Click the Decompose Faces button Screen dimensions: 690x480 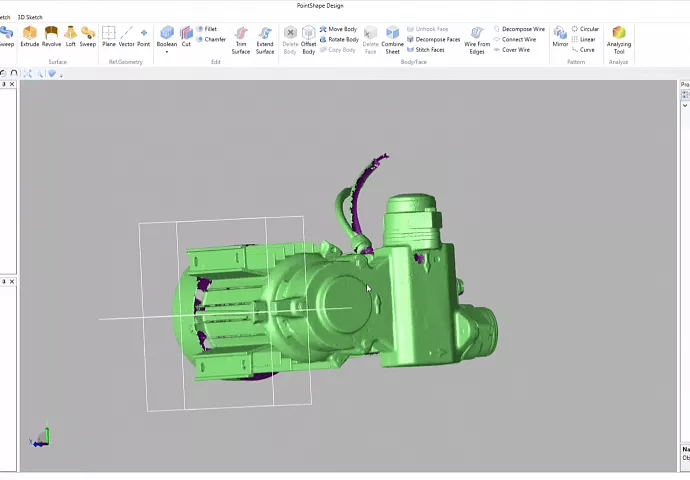point(433,39)
